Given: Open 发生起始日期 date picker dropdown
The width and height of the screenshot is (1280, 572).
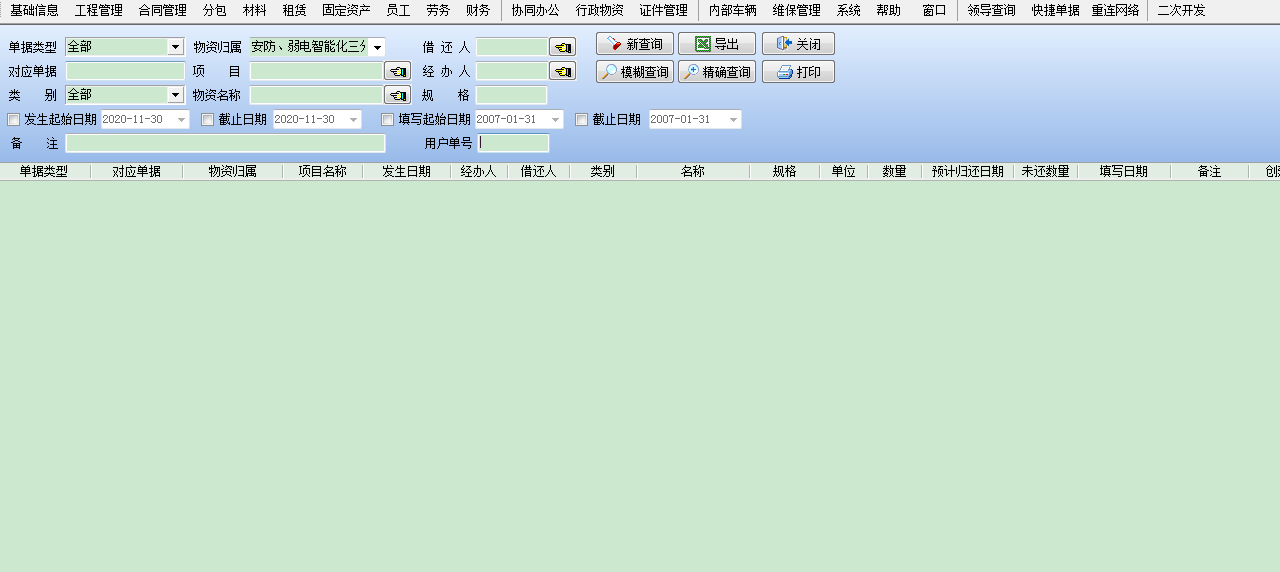Looking at the screenshot, I should 181,120.
